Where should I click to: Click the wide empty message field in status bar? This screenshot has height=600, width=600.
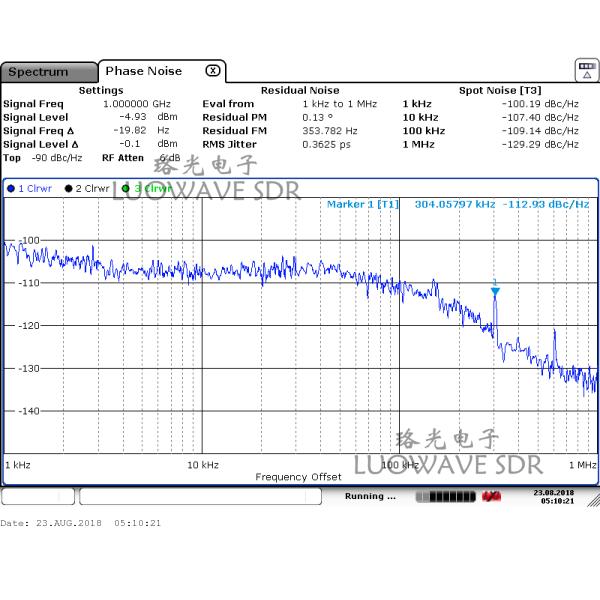tap(201, 496)
